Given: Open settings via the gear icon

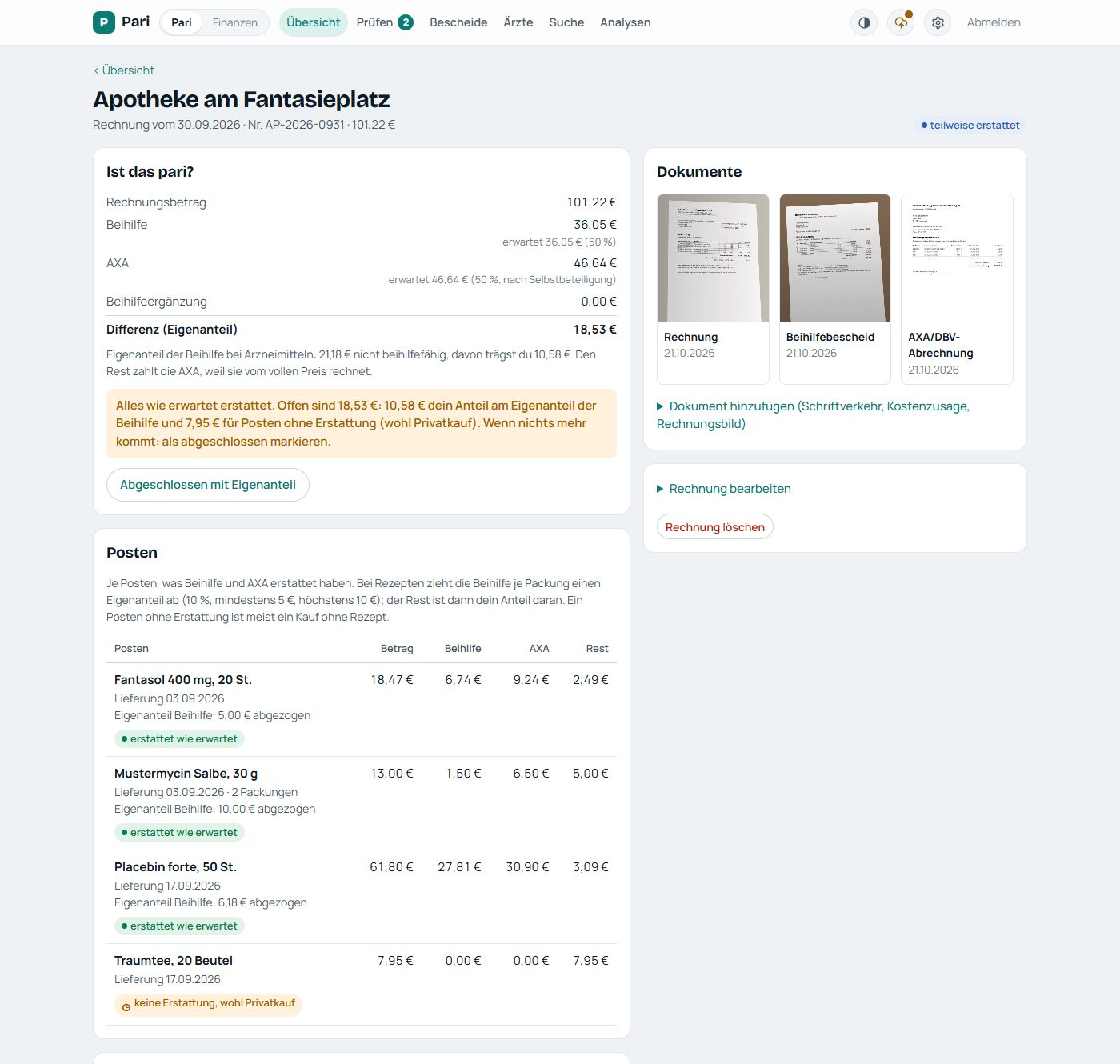Looking at the screenshot, I should click(938, 22).
